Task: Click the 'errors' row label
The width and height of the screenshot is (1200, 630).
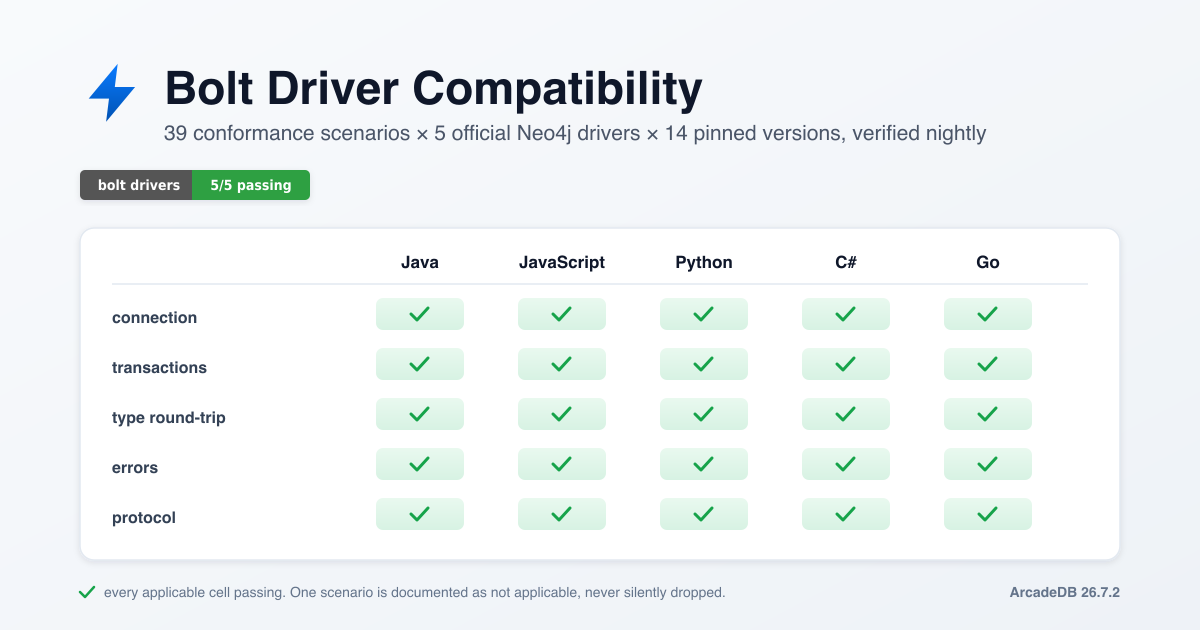Action: coord(135,467)
